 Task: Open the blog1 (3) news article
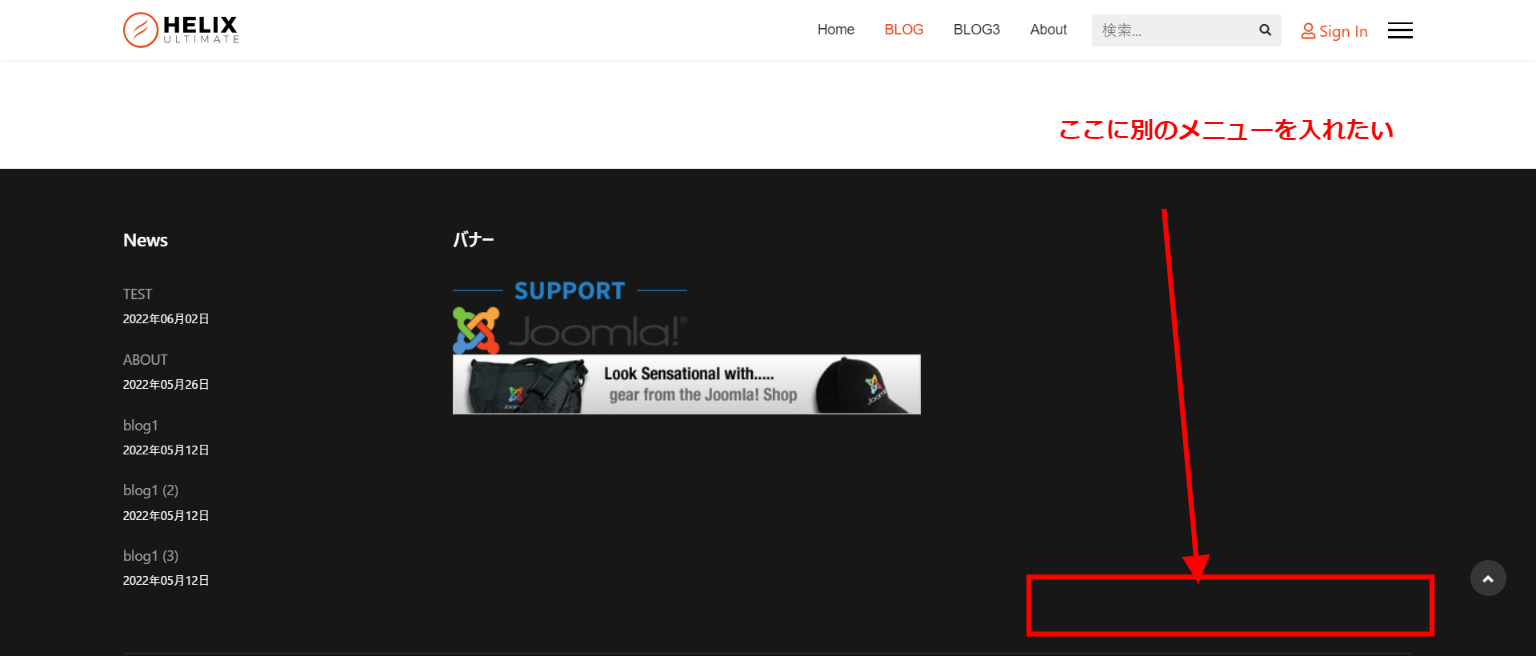point(151,556)
